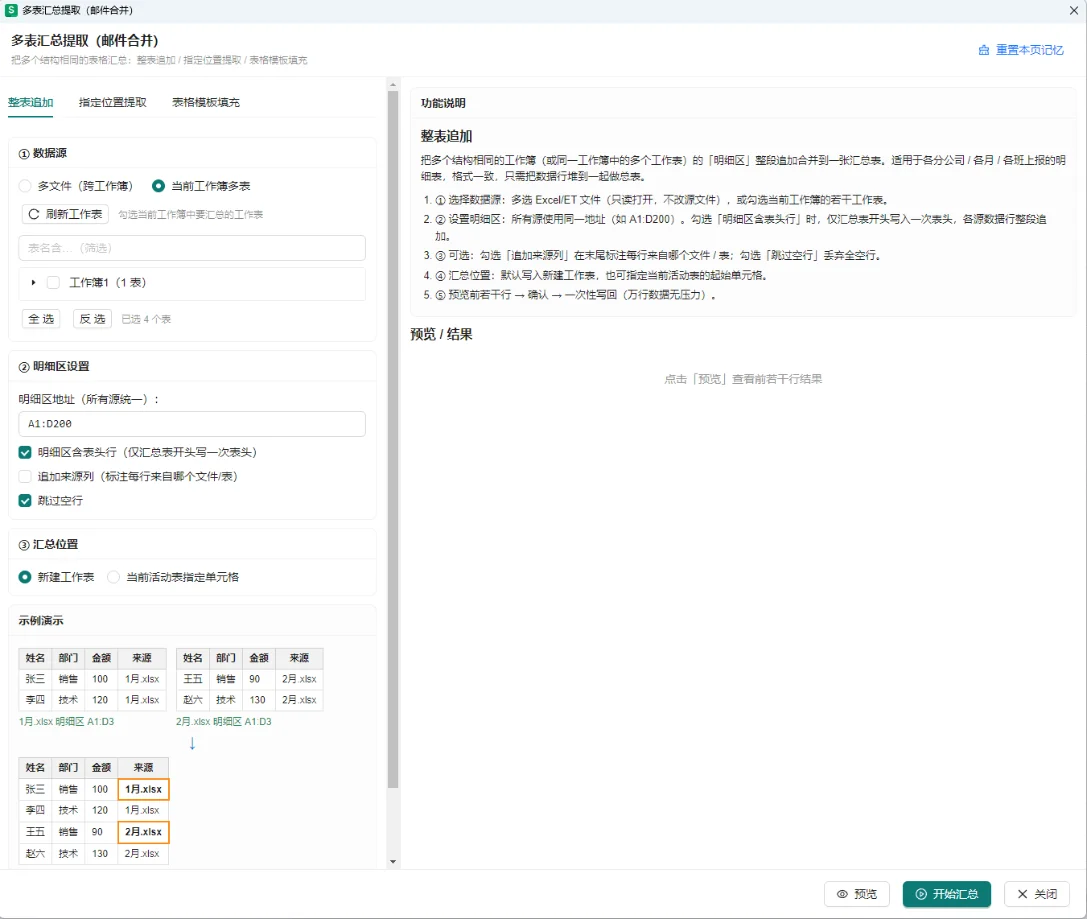Click the eye icon on 预览 button

[842, 894]
